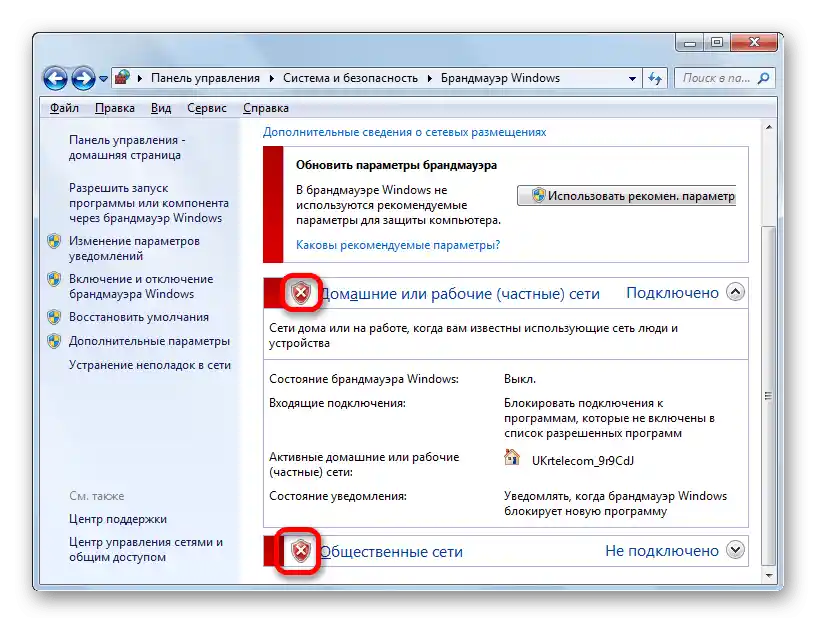Click Панель управления in the address breadcrumb
Screen dimensions: 817x624
click(205, 78)
